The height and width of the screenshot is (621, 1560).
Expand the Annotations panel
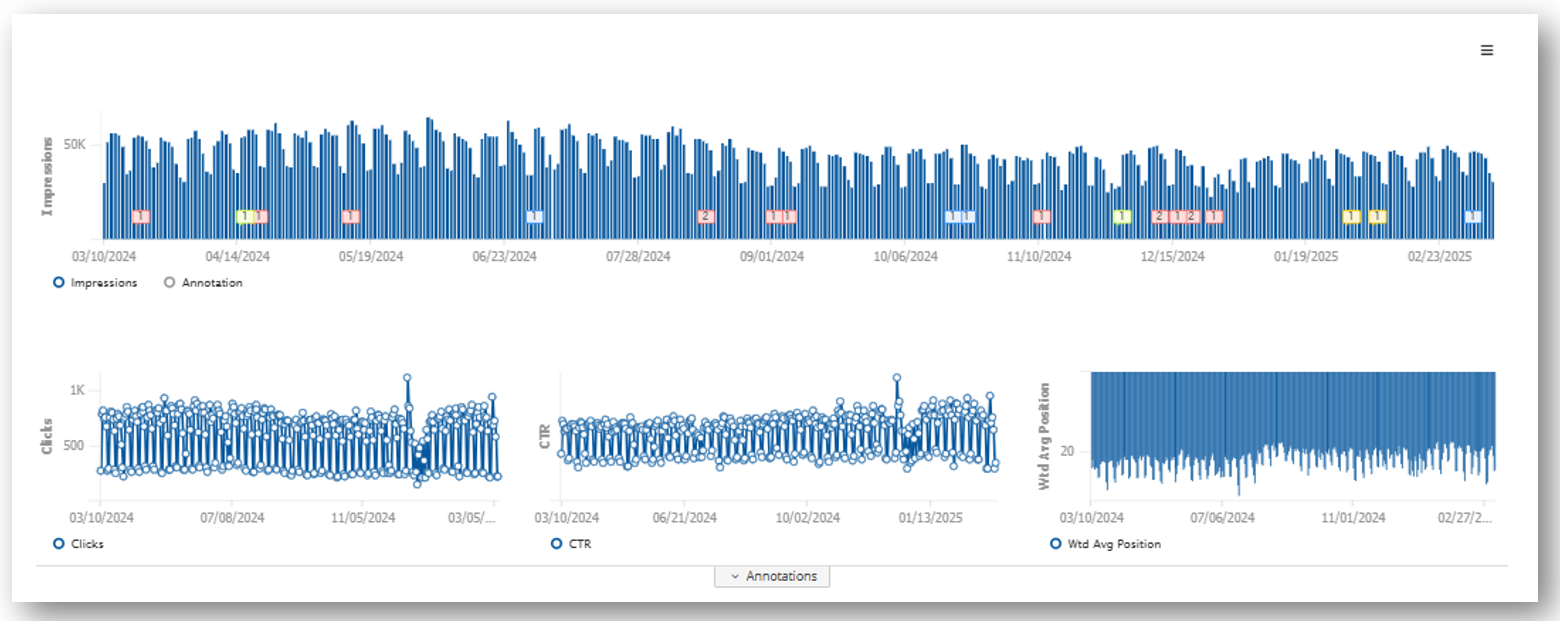[x=772, y=576]
